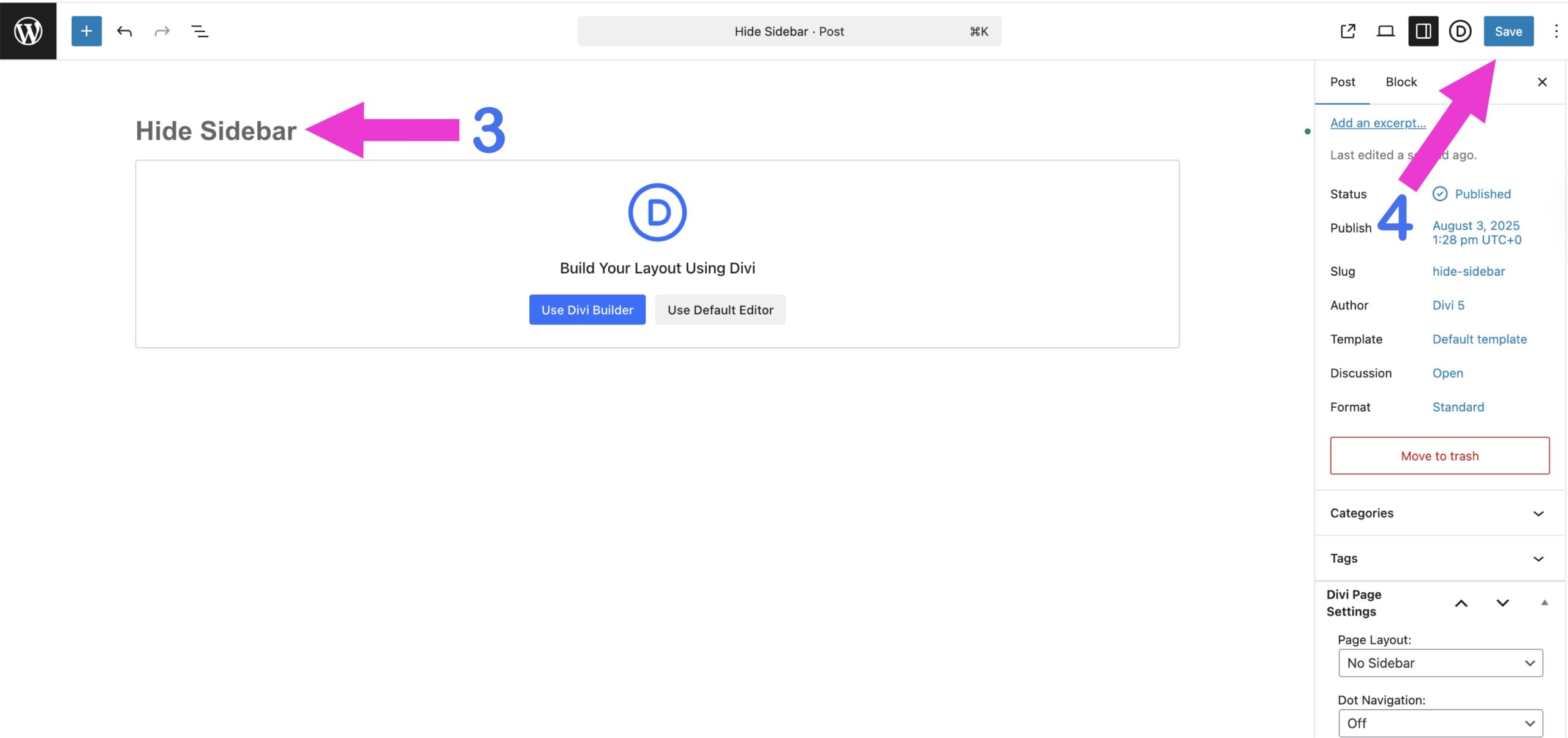Edit the hide-sidebar slug
The width and height of the screenshot is (1568, 738).
click(1469, 271)
